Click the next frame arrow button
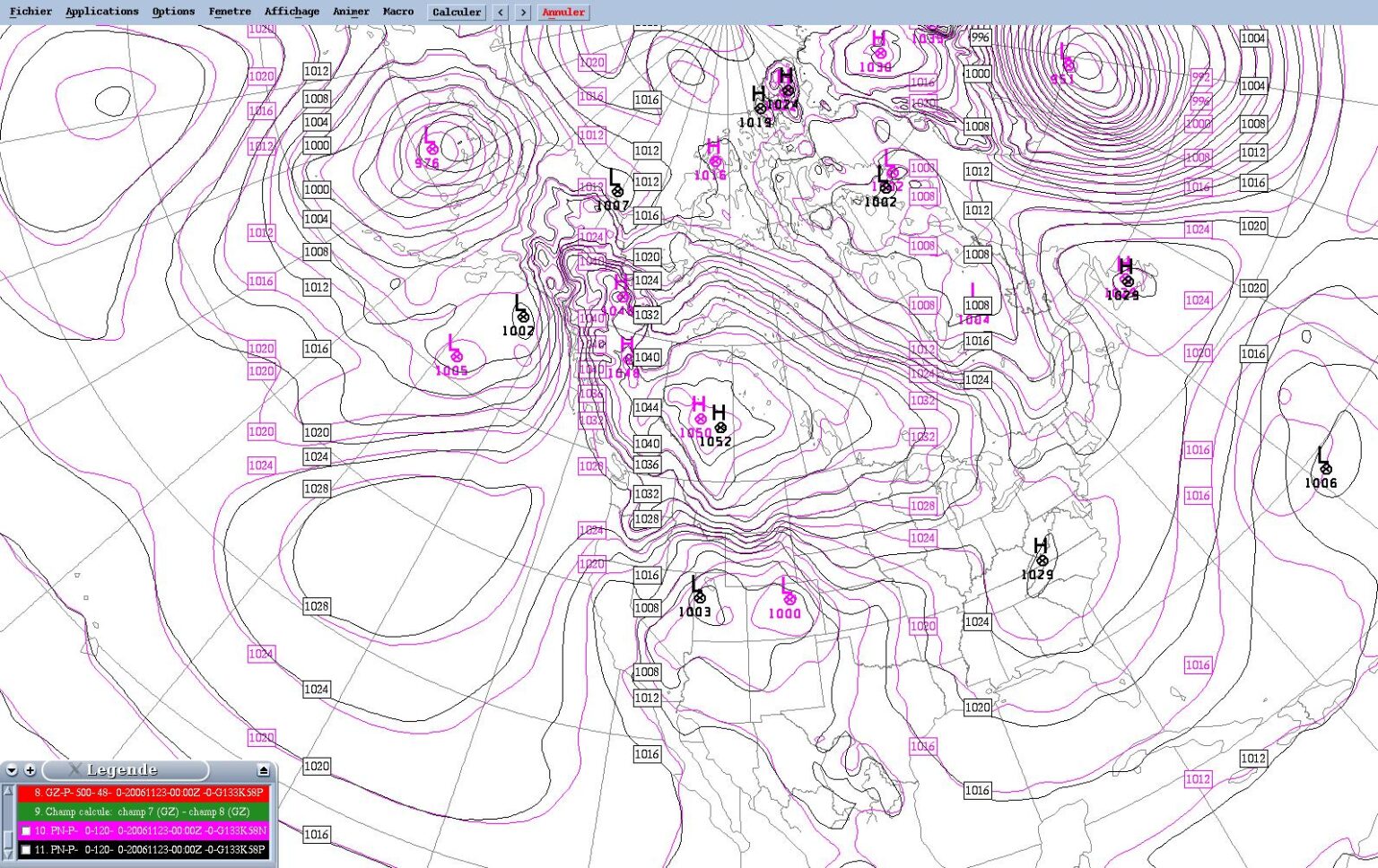This screenshot has width=1378, height=868. [x=523, y=13]
